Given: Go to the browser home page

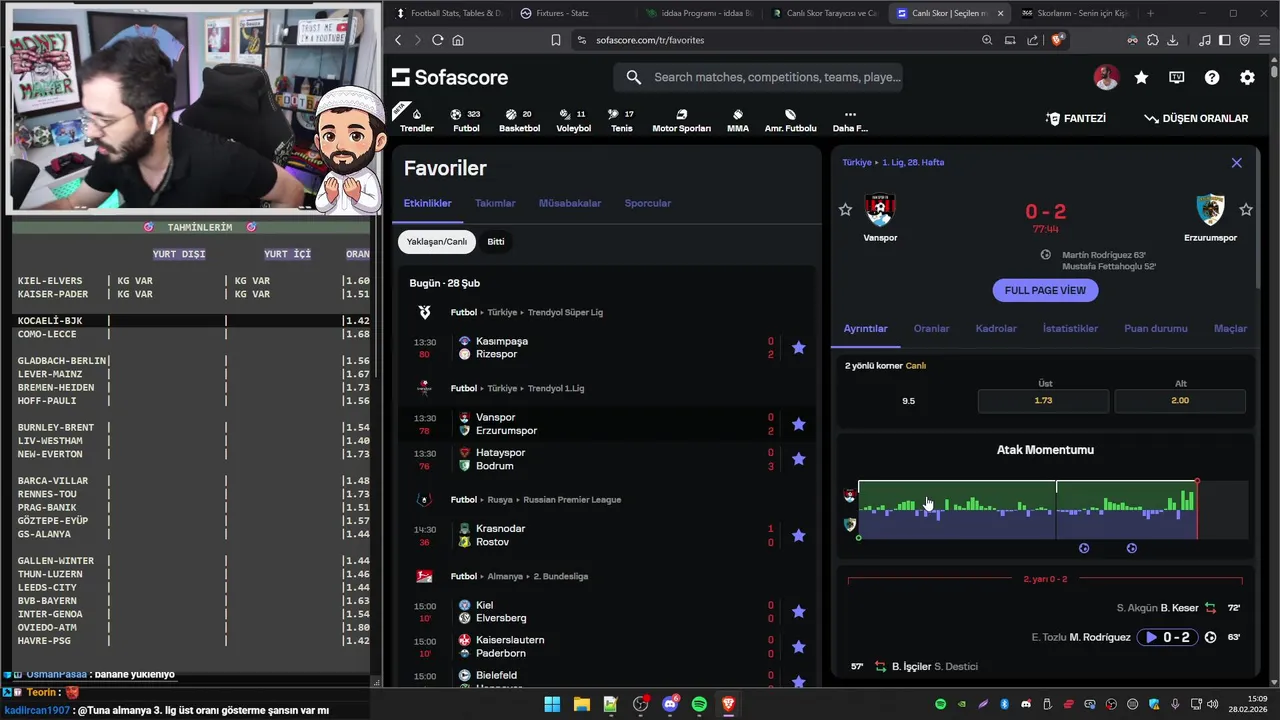Looking at the screenshot, I should [x=458, y=40].
